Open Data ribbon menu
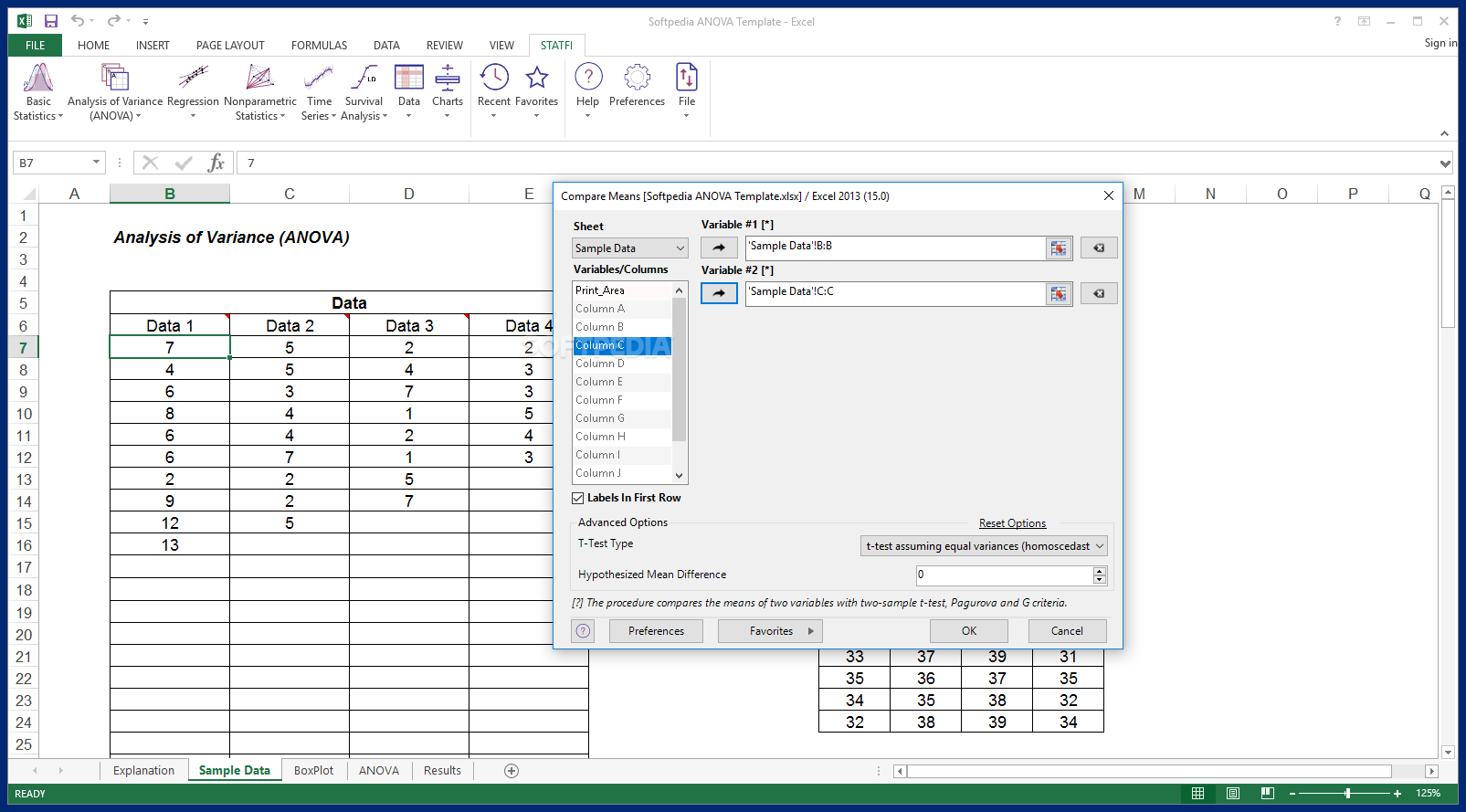The width and height of the screenshot is (1466, 812). (x=409, y=91)
